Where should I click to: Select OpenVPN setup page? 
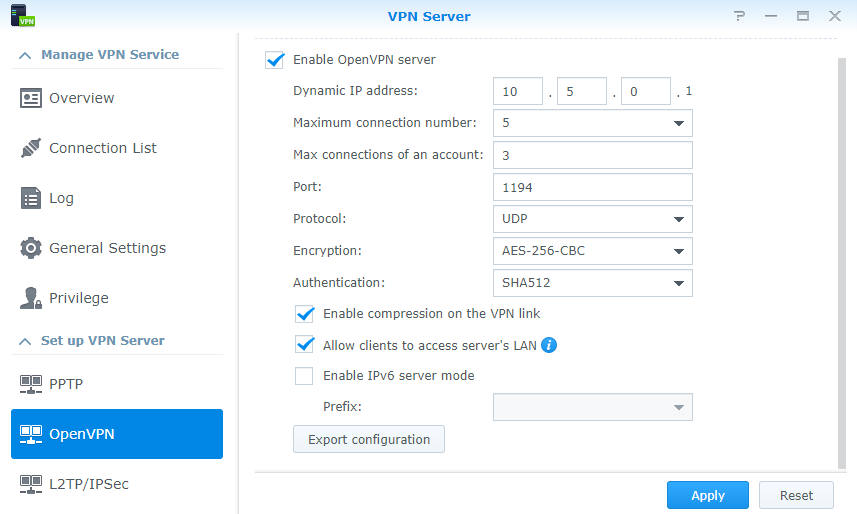click(x=117, y=434)
